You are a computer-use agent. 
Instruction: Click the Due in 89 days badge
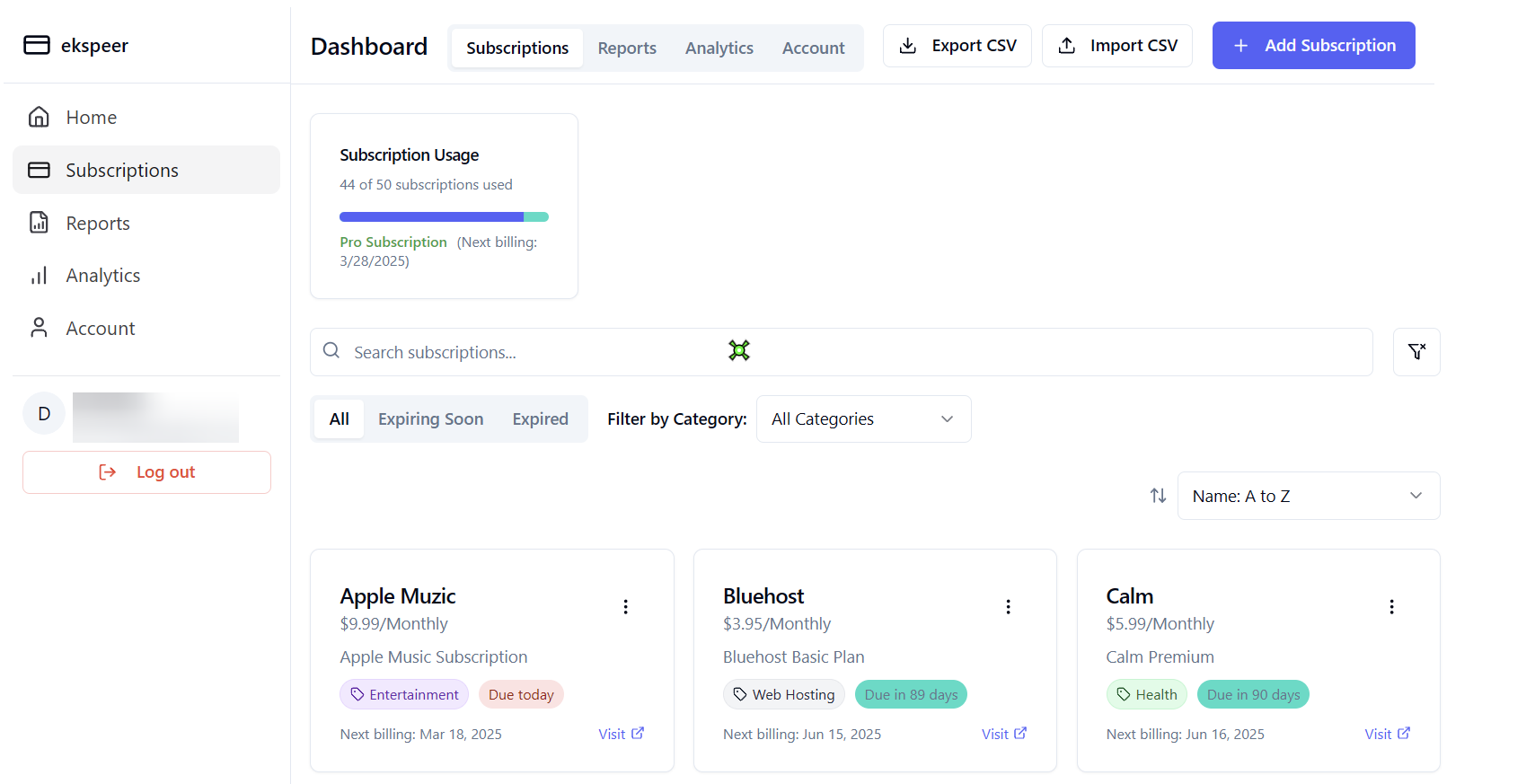[x=911, y=695]
